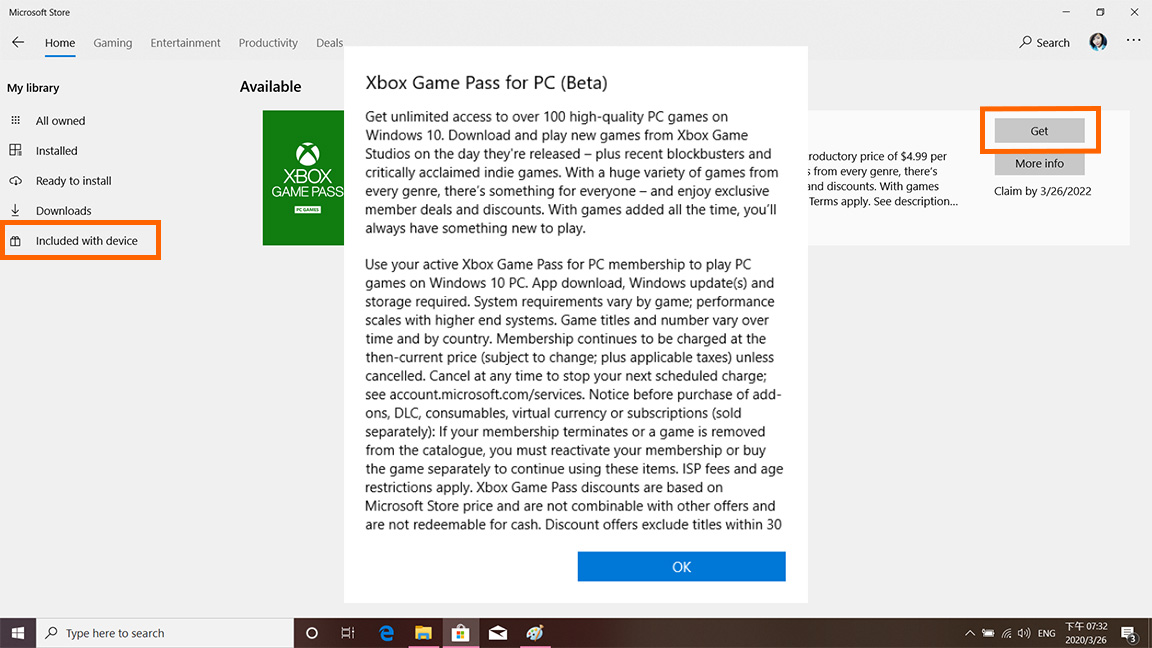The image size is (1152, 648).
Task: Click the Claim by 3/26/2022 text
Action: [1042, 191]
